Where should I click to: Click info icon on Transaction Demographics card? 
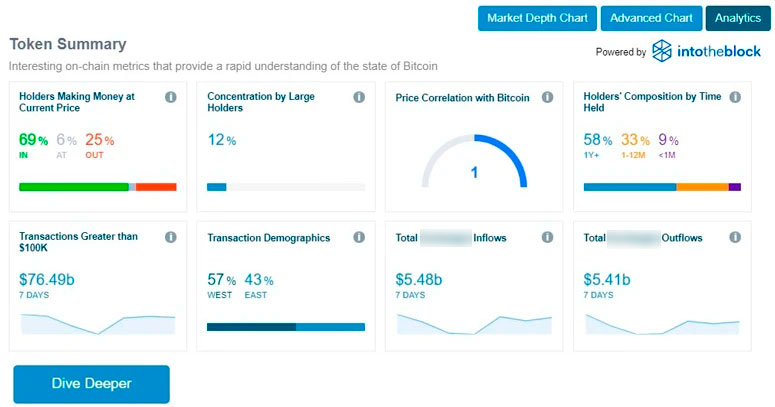(359, 238)
